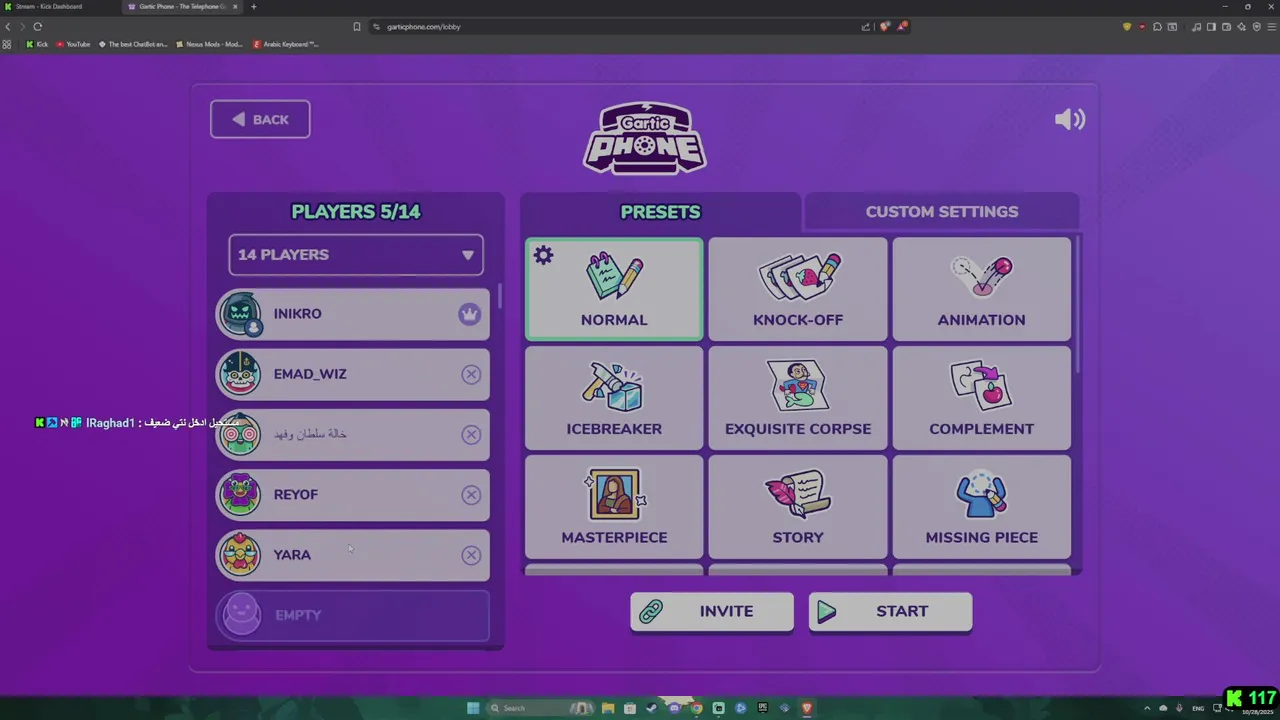Choose the Knock-Off game mode
1280x720 pixels.
point(798,289)
